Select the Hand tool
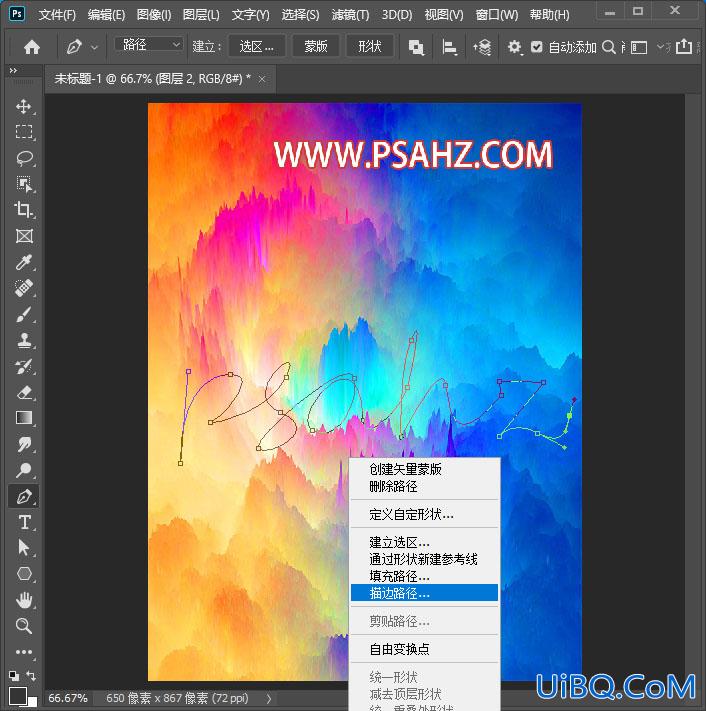This screenshot has height=711, width=706. (24, 600)
